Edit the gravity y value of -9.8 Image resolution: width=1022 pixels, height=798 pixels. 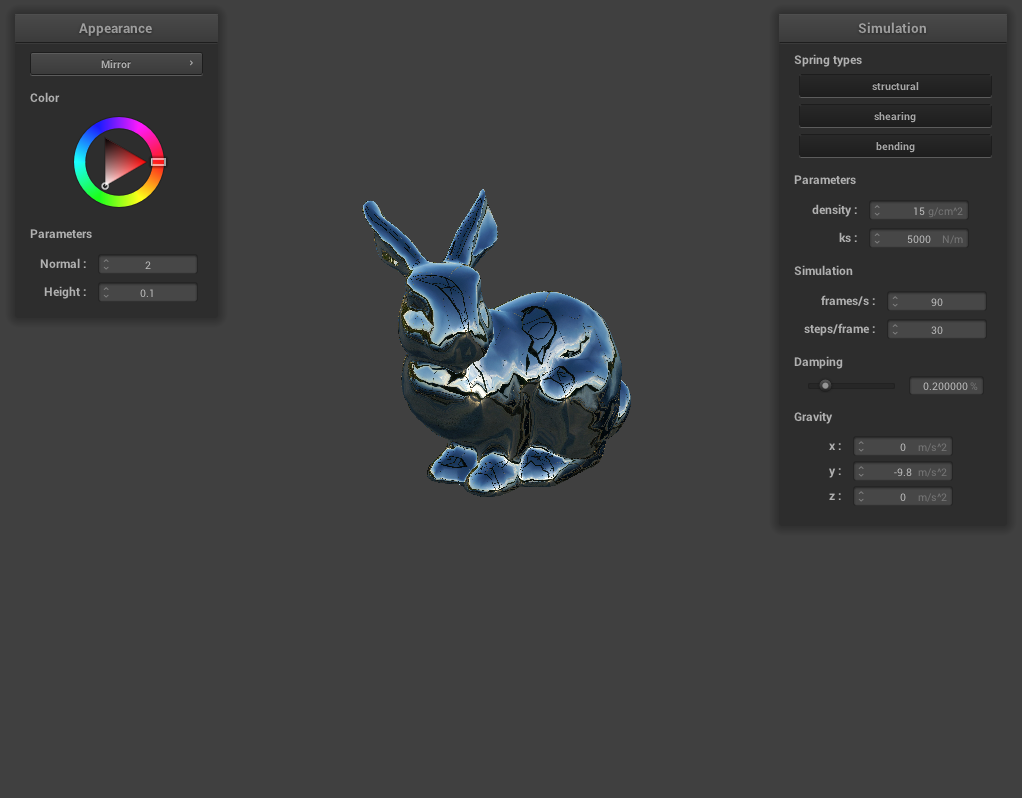[x=905, y=471]
